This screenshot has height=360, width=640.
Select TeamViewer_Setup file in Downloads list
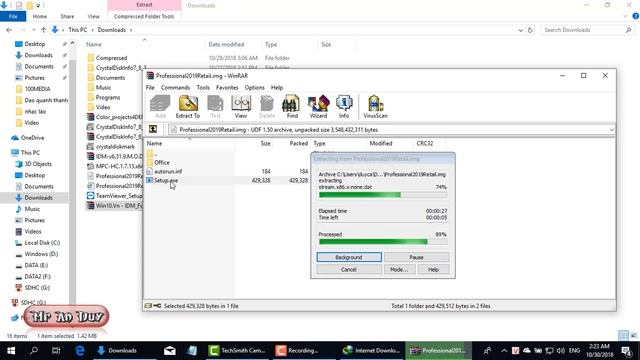pos(119,196)
